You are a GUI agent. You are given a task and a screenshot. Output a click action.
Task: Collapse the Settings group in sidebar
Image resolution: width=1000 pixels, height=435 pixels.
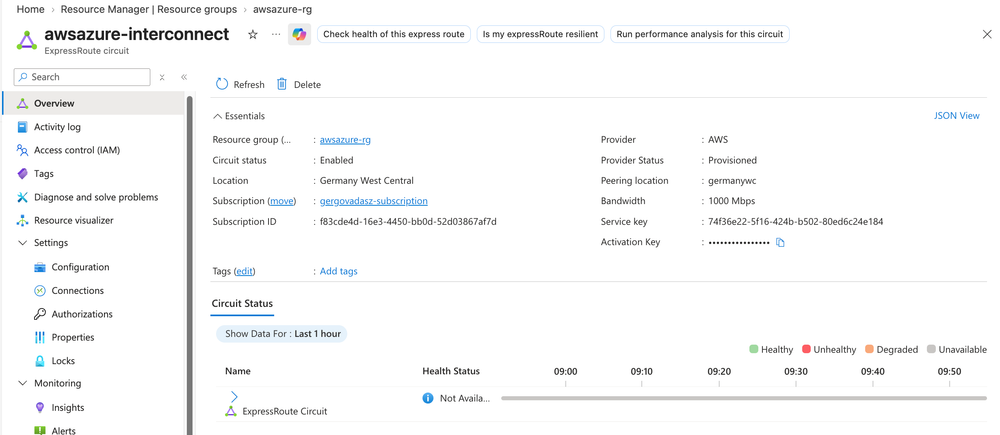coord(22,243)
